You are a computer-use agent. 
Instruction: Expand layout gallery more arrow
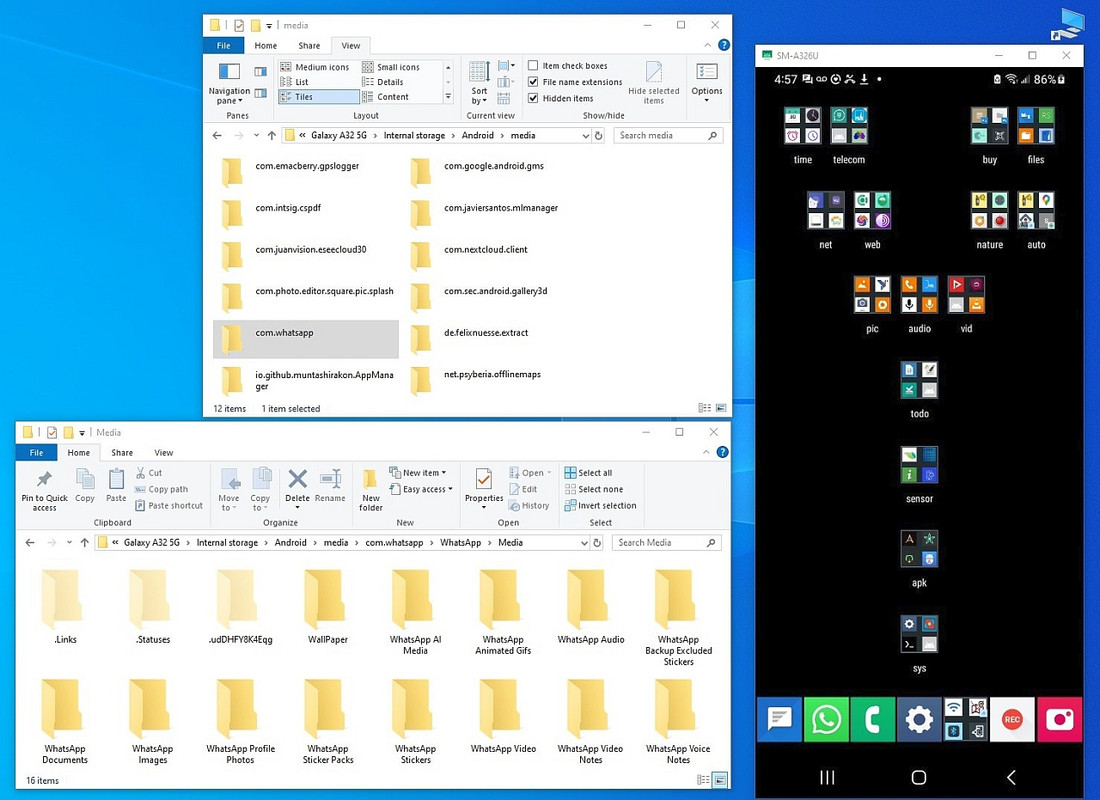click(448, 97)
